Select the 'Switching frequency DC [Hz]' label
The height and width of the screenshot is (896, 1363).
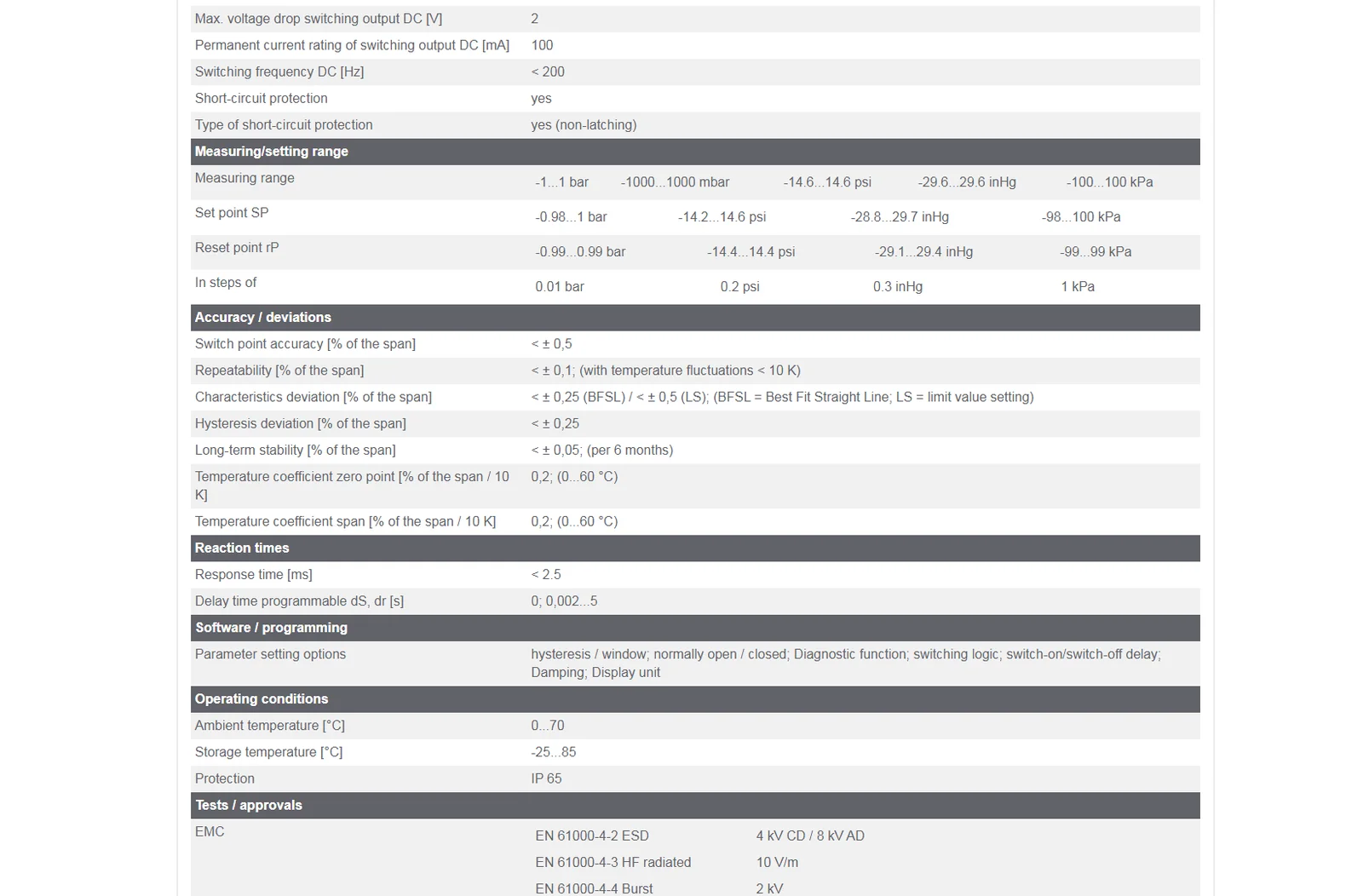coord(279,72)
